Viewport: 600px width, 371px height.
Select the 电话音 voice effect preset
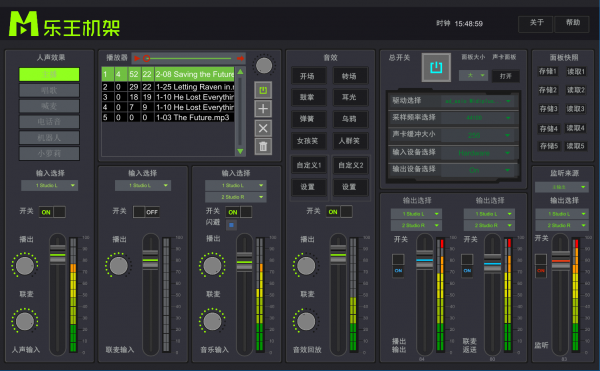click(x=49, y=122)
